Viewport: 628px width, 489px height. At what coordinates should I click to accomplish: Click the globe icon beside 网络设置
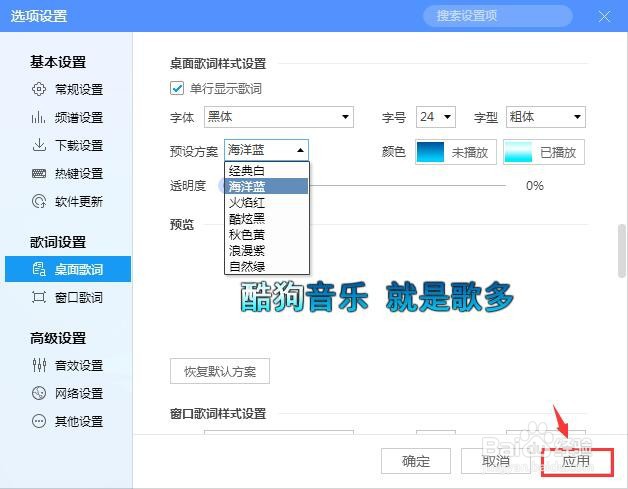[x=39, y=393]
